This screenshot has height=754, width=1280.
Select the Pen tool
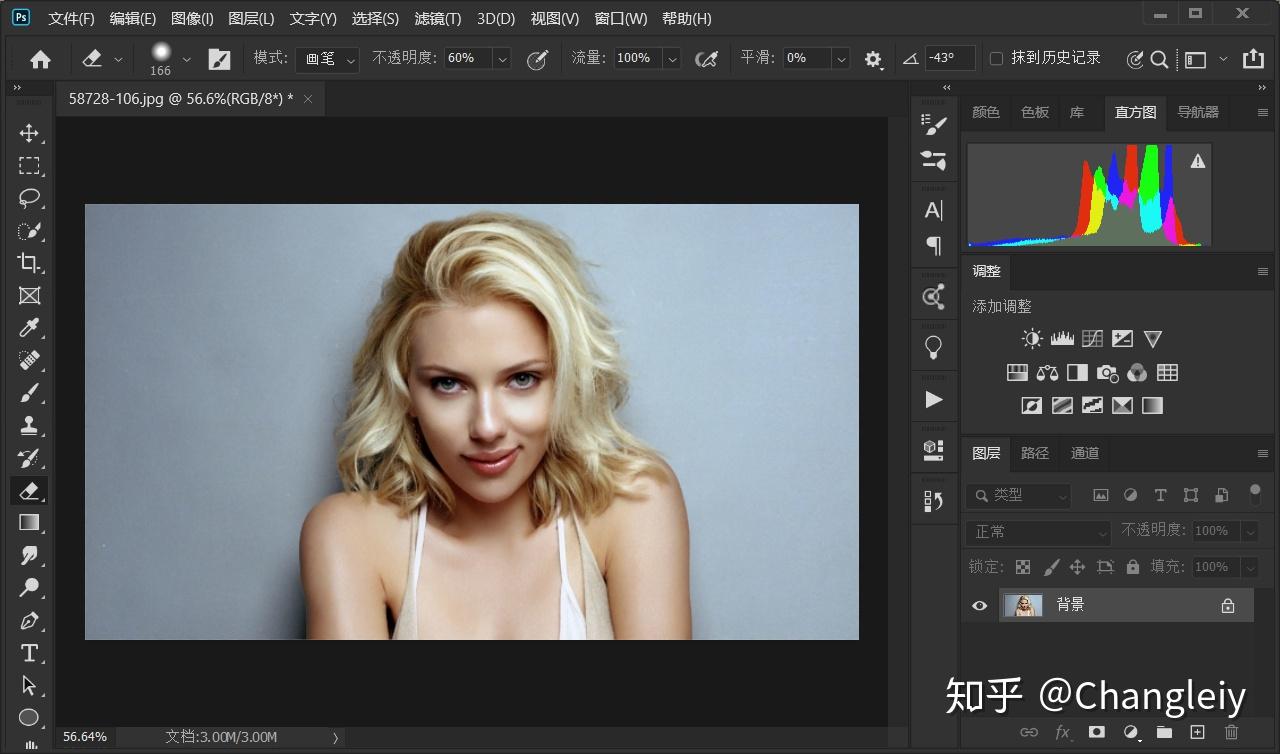pyautogui.click(x=29, y=620)
